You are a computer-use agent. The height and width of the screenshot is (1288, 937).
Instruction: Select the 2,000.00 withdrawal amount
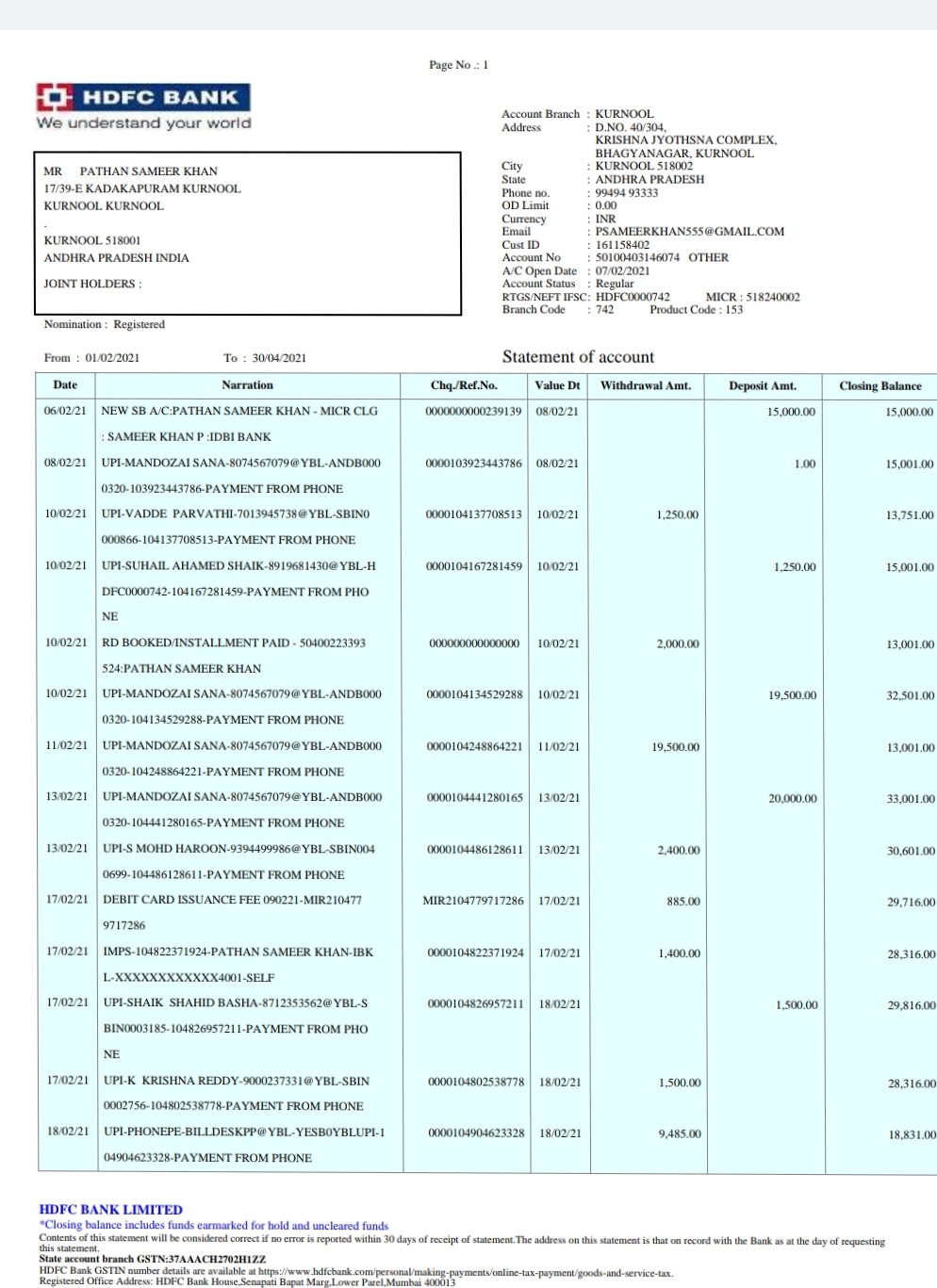point(678,644)
